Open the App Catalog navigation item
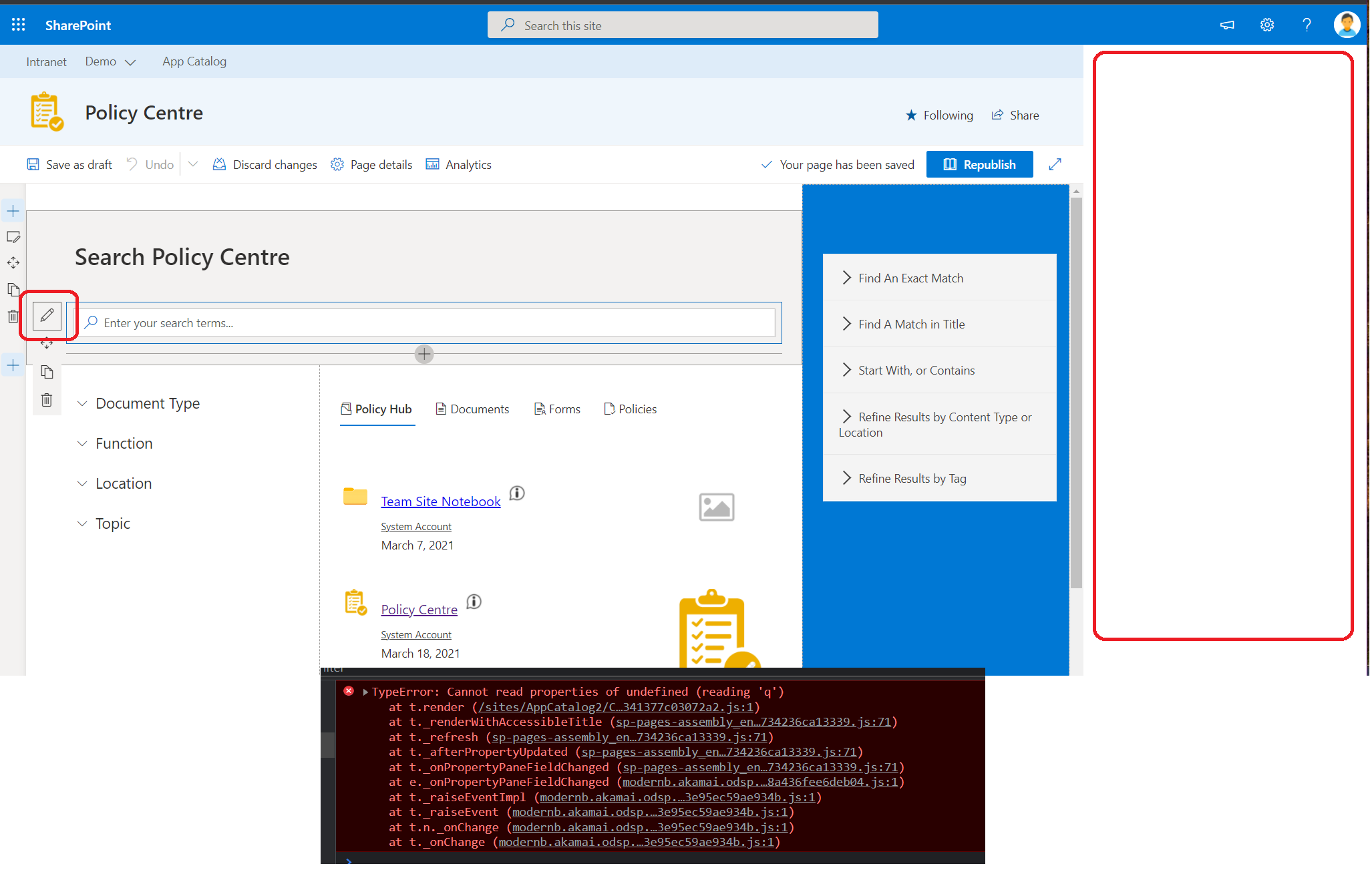1372x880 pixels. click(x=194, y=61)
